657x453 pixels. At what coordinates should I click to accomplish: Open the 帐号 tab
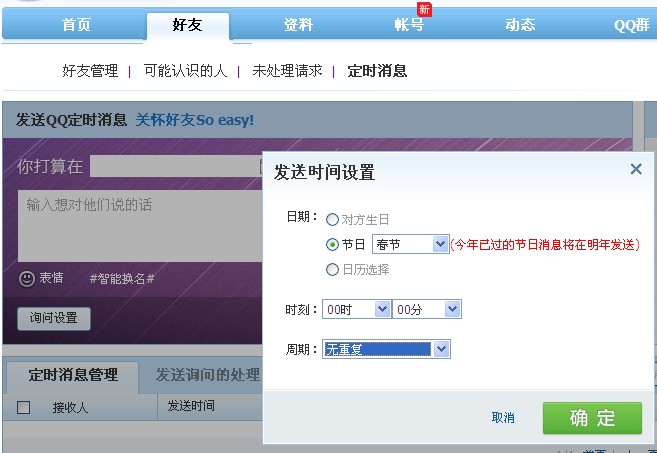click(x=409, y=25)
